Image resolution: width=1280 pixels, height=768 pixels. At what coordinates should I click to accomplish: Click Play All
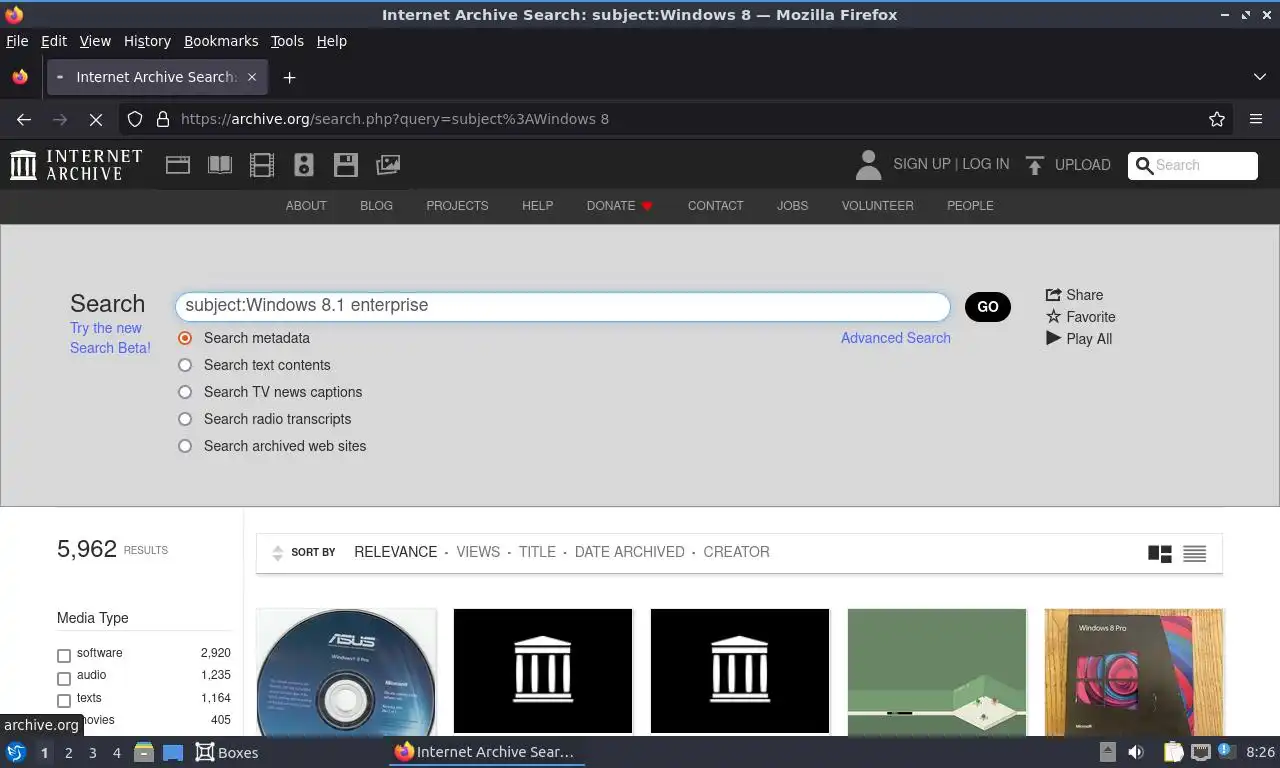(1079, 339)
